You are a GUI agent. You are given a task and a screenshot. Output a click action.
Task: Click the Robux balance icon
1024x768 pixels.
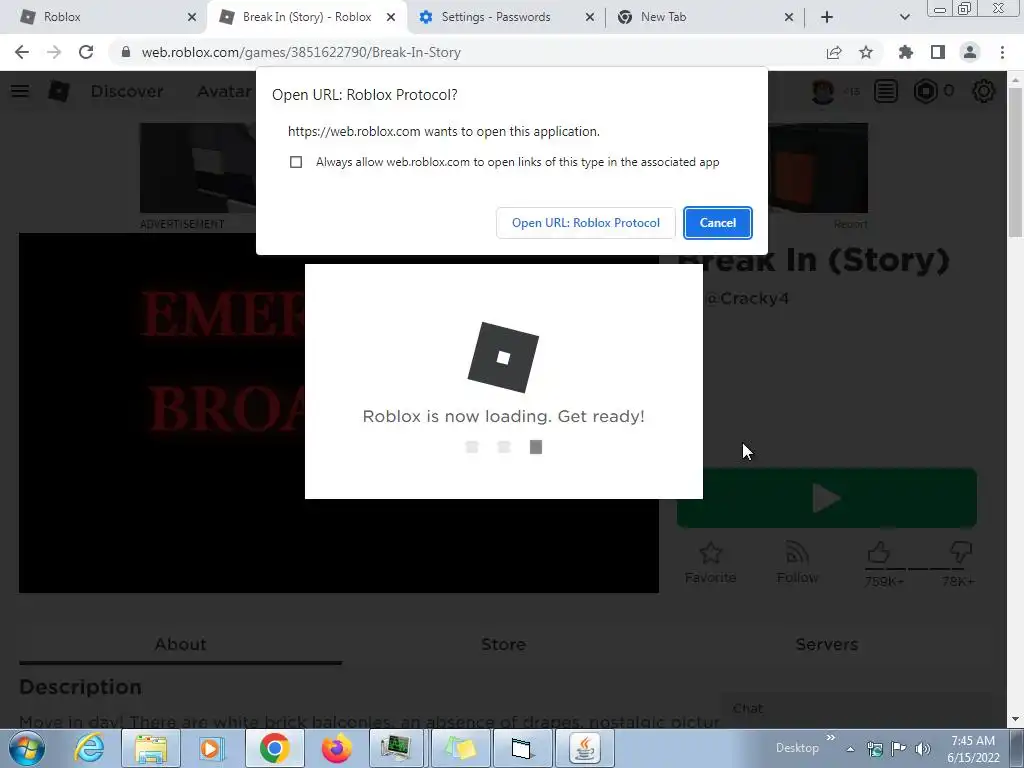[x=925, y=91]
